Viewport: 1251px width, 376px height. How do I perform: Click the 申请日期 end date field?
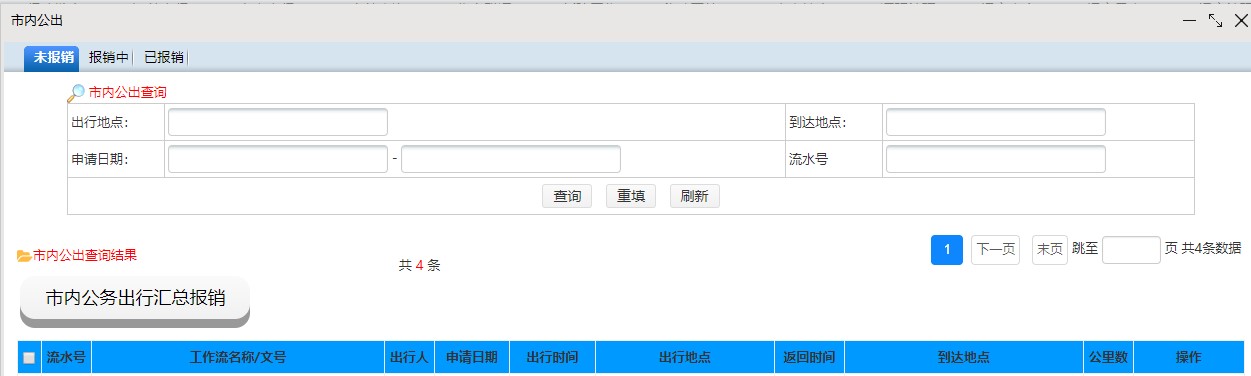[511, 159]
